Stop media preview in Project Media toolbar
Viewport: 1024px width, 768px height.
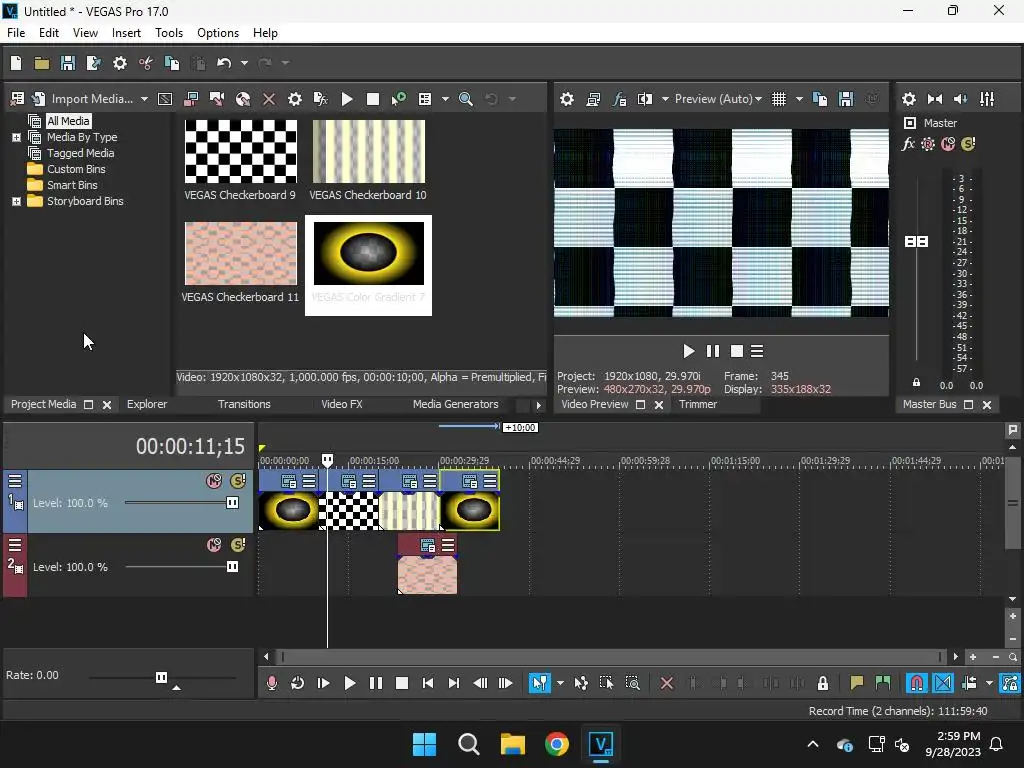[373, 99]
